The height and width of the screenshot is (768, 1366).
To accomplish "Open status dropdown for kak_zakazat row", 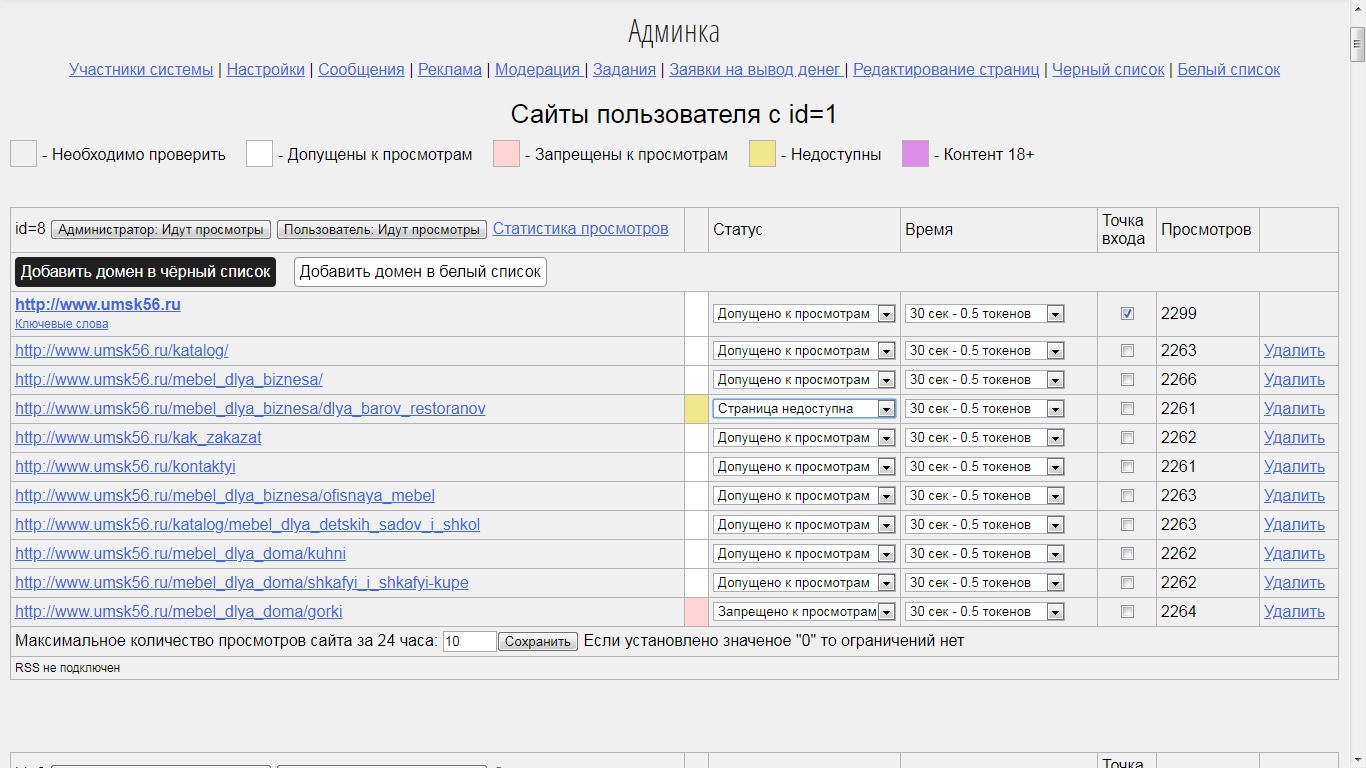I will (804, 438).
